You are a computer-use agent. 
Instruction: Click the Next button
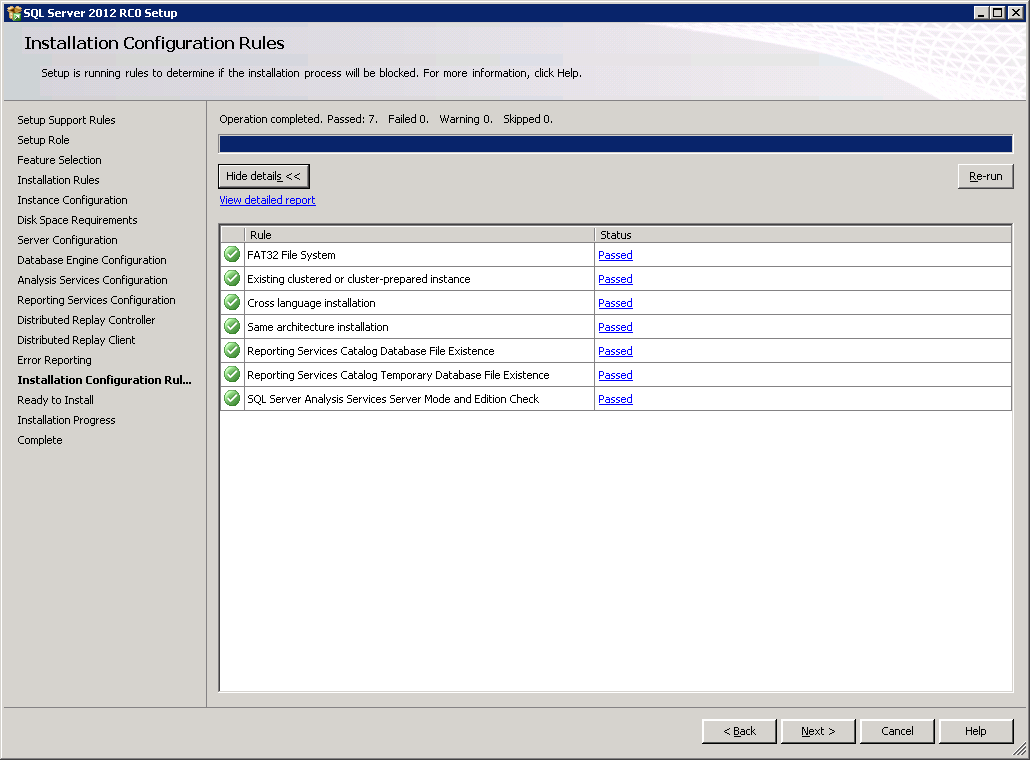(x=818, y=731)
